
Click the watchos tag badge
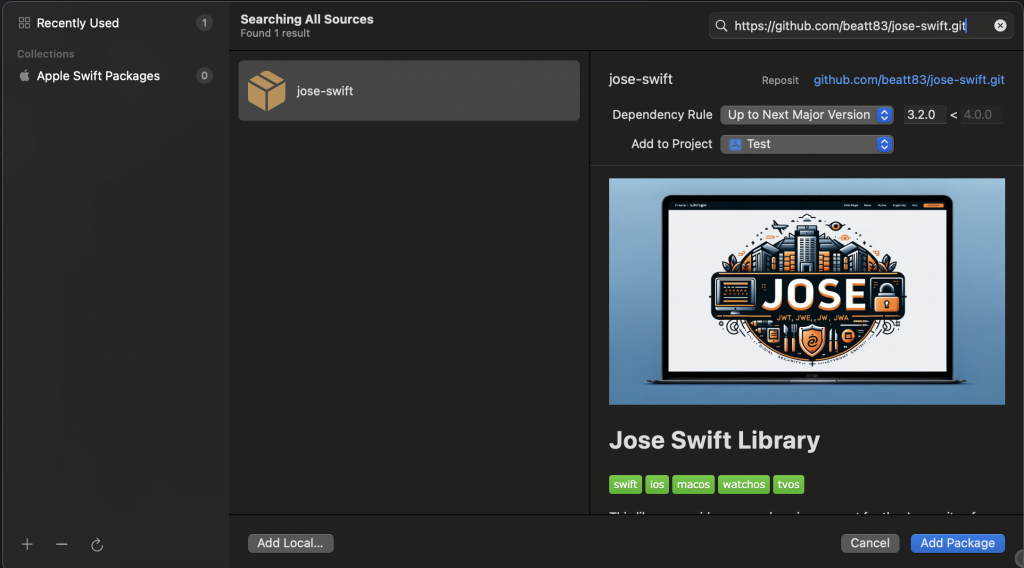tap(744, 484)
